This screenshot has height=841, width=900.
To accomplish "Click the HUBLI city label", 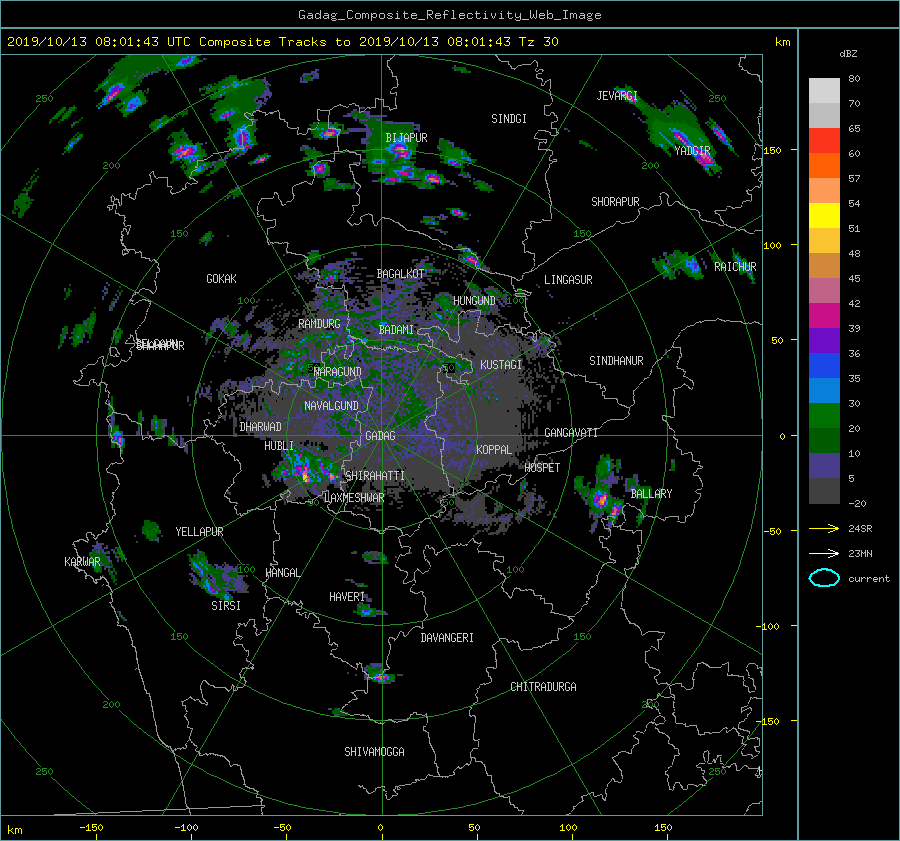I will coord(278,446).
